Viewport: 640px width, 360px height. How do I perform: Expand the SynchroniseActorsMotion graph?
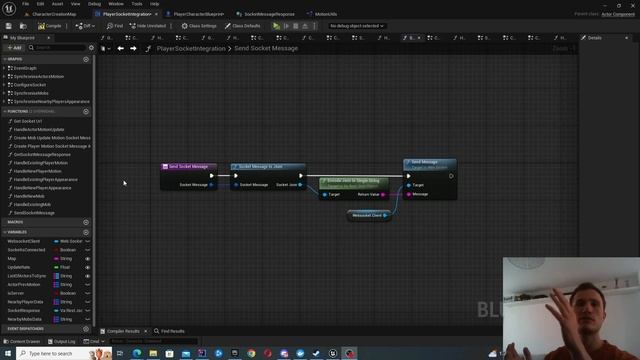4,76
